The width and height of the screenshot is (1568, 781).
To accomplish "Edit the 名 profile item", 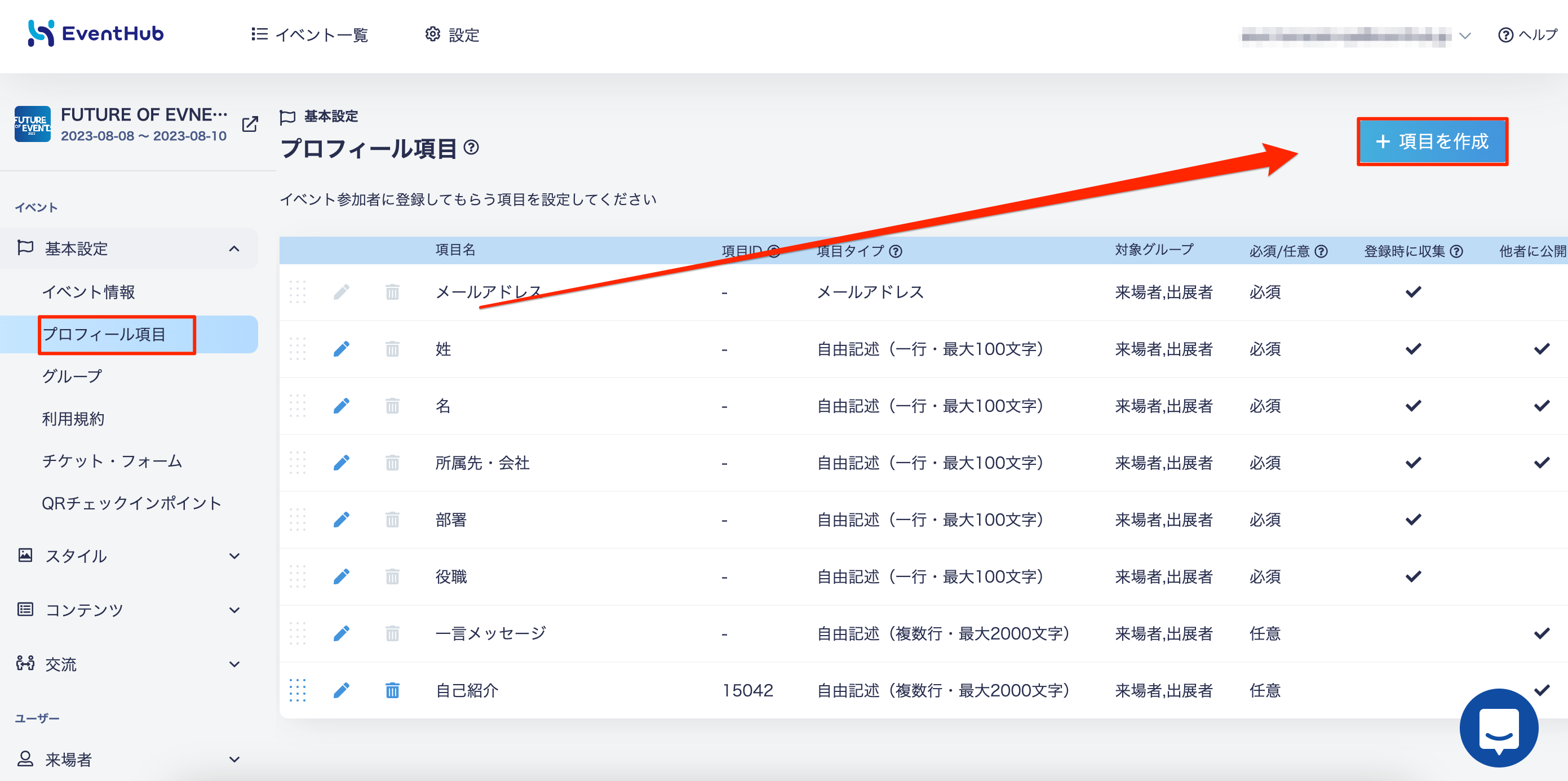I will point(342,406).
